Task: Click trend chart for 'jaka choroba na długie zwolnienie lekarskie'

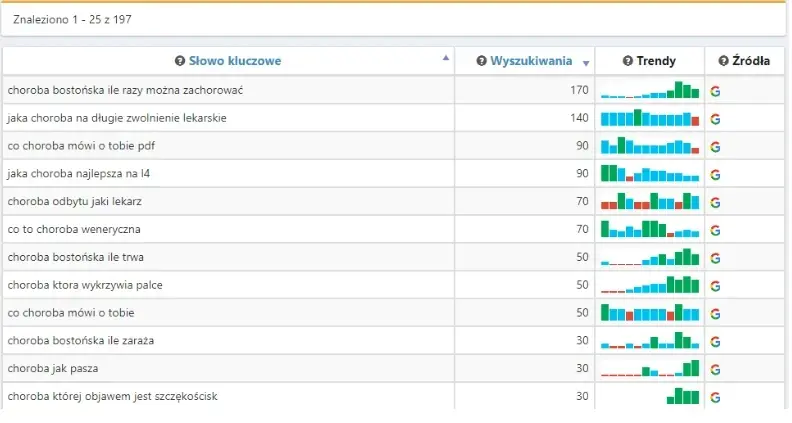Action: click(650, 117)
